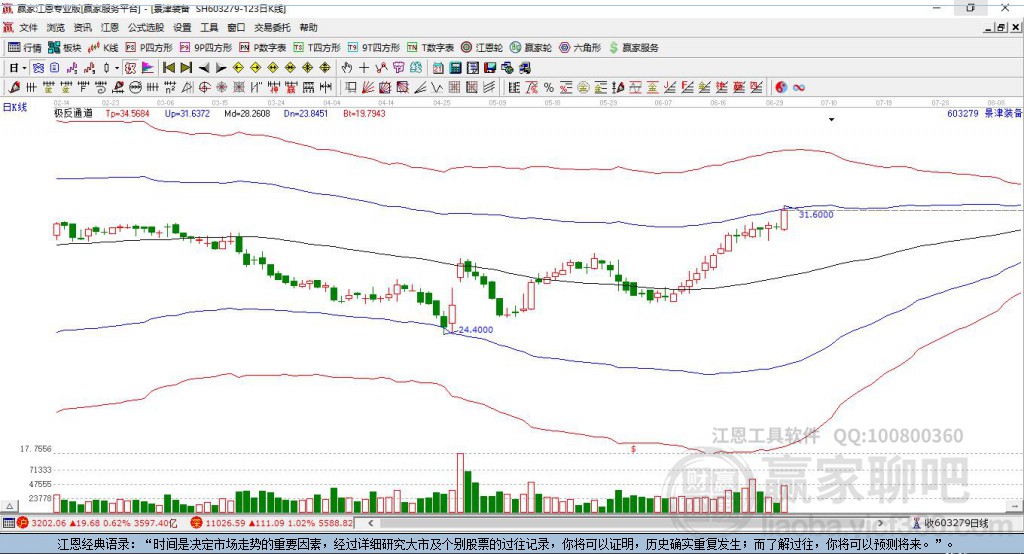Click the 收603279日线 status tab
The width and height of the screenshot is (1024, 554).
(x=951, y=523)
